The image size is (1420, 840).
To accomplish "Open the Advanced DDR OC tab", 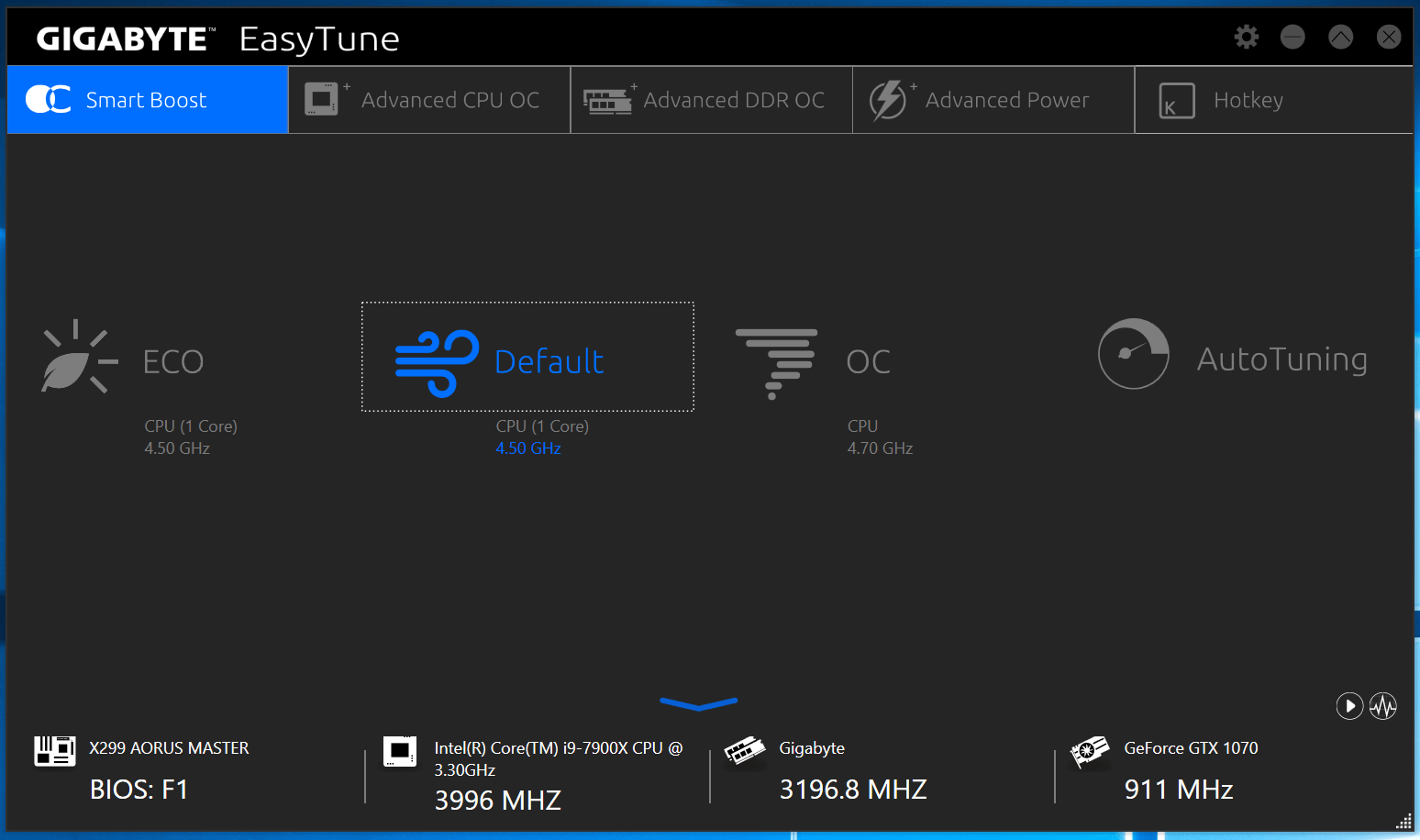I will [x=711, y=100].
